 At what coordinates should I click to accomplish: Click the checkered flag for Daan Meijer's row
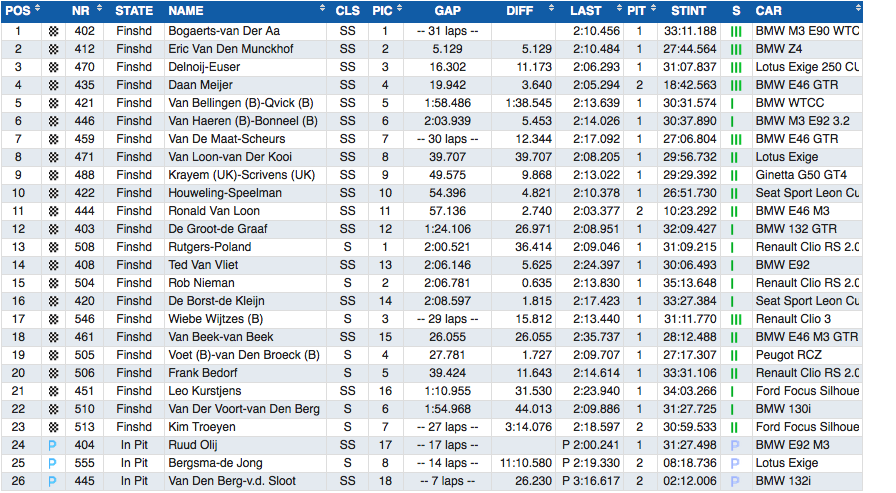point(53,85)
